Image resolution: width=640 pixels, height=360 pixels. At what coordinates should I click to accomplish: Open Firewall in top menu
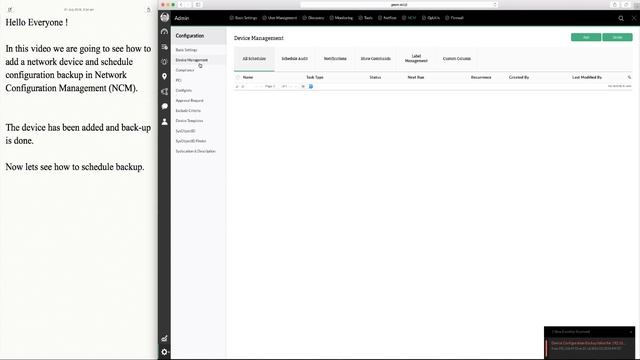[x=454, y=18]
